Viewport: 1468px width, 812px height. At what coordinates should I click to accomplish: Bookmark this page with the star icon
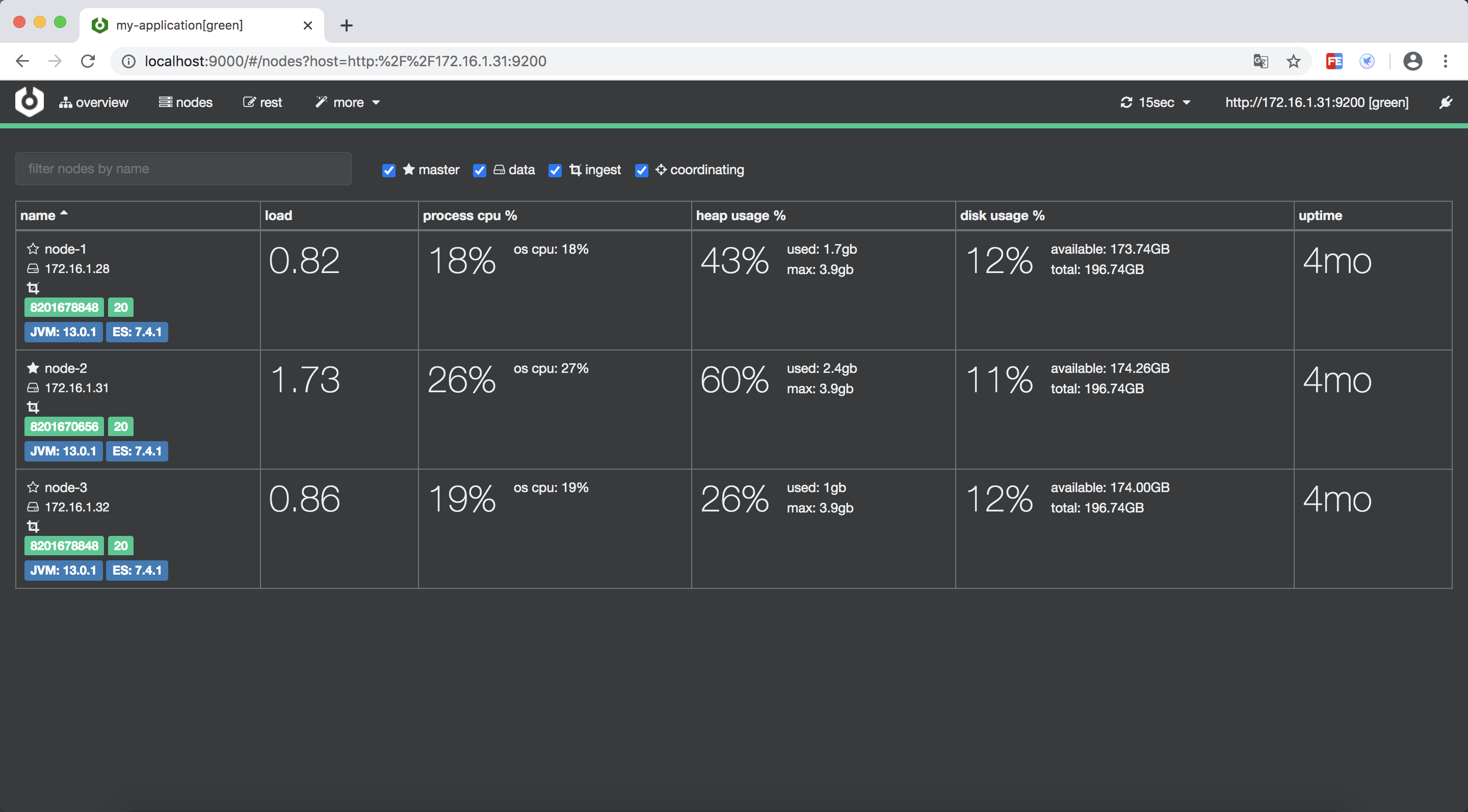(1293, 61)
